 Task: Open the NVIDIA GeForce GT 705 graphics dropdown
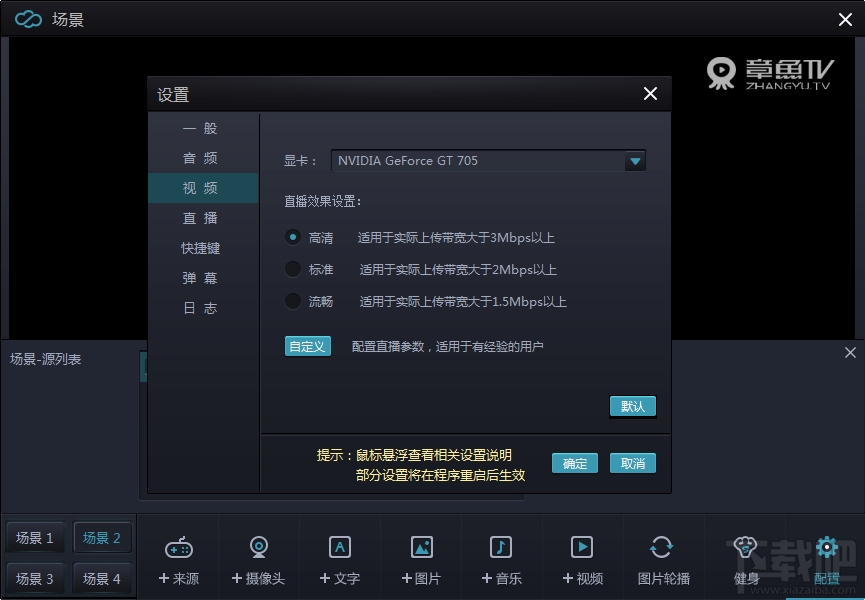(637, 160)
